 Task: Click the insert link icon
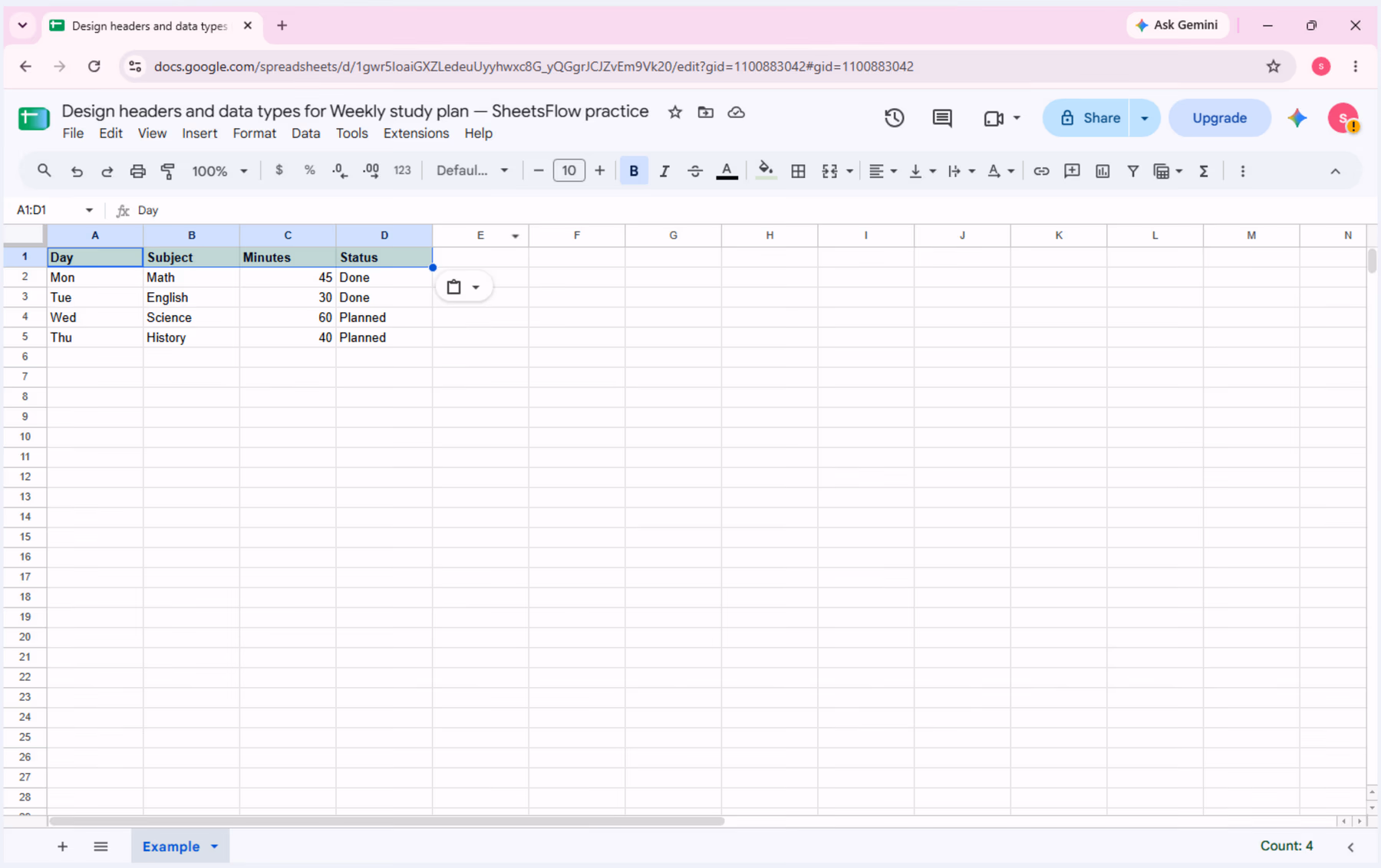point(1041,171)
